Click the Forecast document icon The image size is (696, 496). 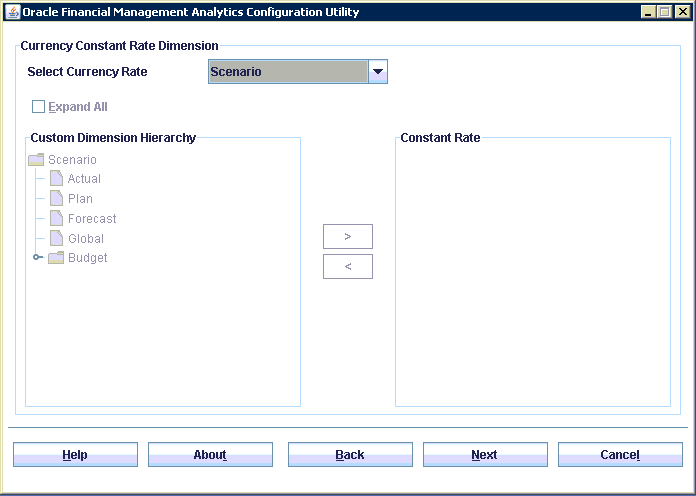click(56, 218)
